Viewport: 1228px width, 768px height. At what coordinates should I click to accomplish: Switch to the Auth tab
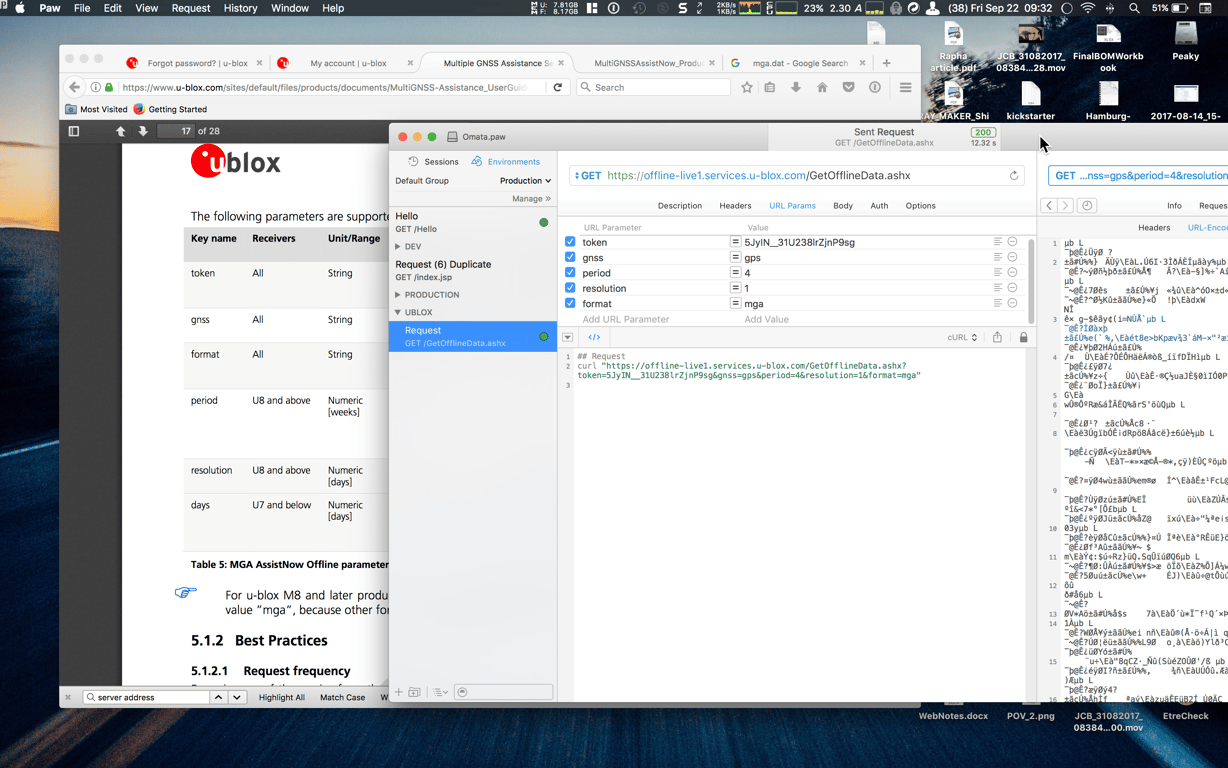click(x=879, y=206)
